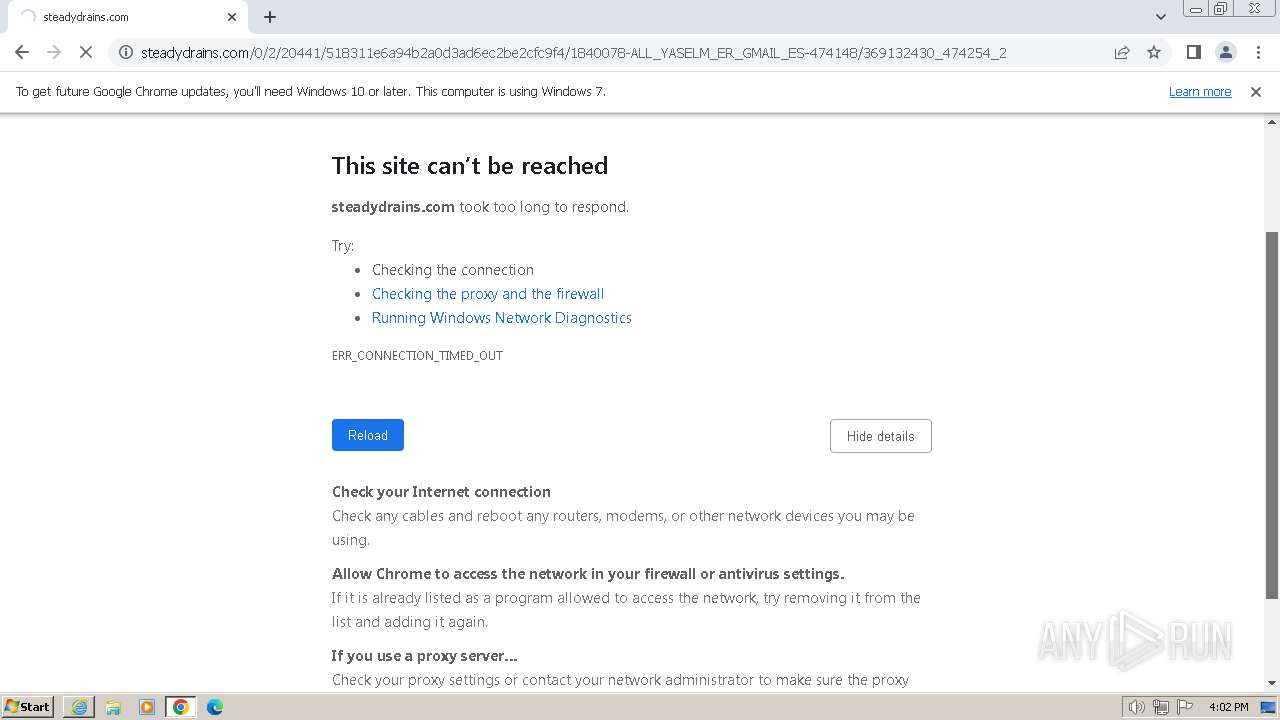Click Hide details button
Screen dimensions: 1280x720
[x=881, y=436]
